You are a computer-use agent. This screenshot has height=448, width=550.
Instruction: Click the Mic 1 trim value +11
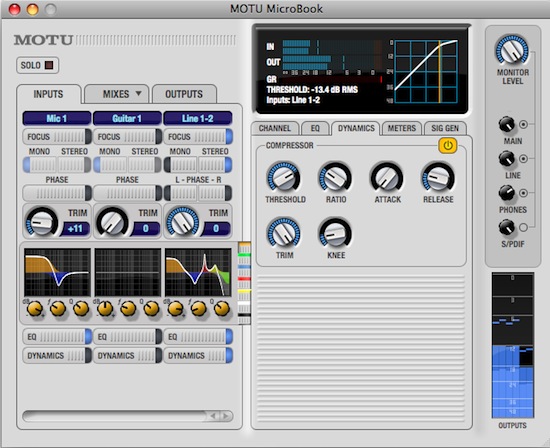pyautogui.click(x=75, y=229)
